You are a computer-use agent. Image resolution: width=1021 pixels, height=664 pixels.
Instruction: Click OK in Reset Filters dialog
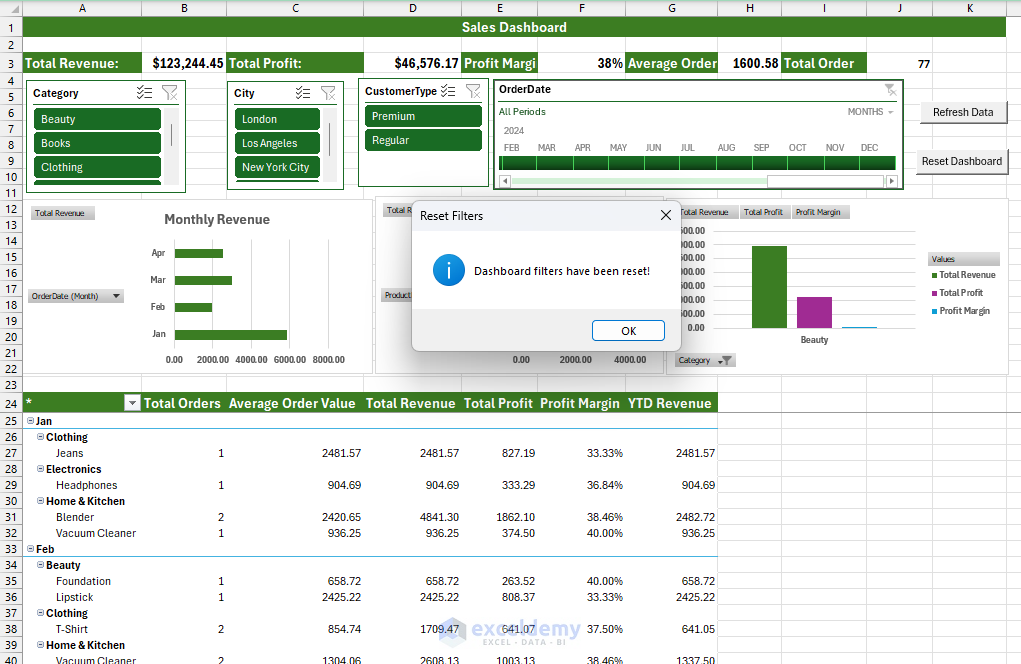pos(628,331)
